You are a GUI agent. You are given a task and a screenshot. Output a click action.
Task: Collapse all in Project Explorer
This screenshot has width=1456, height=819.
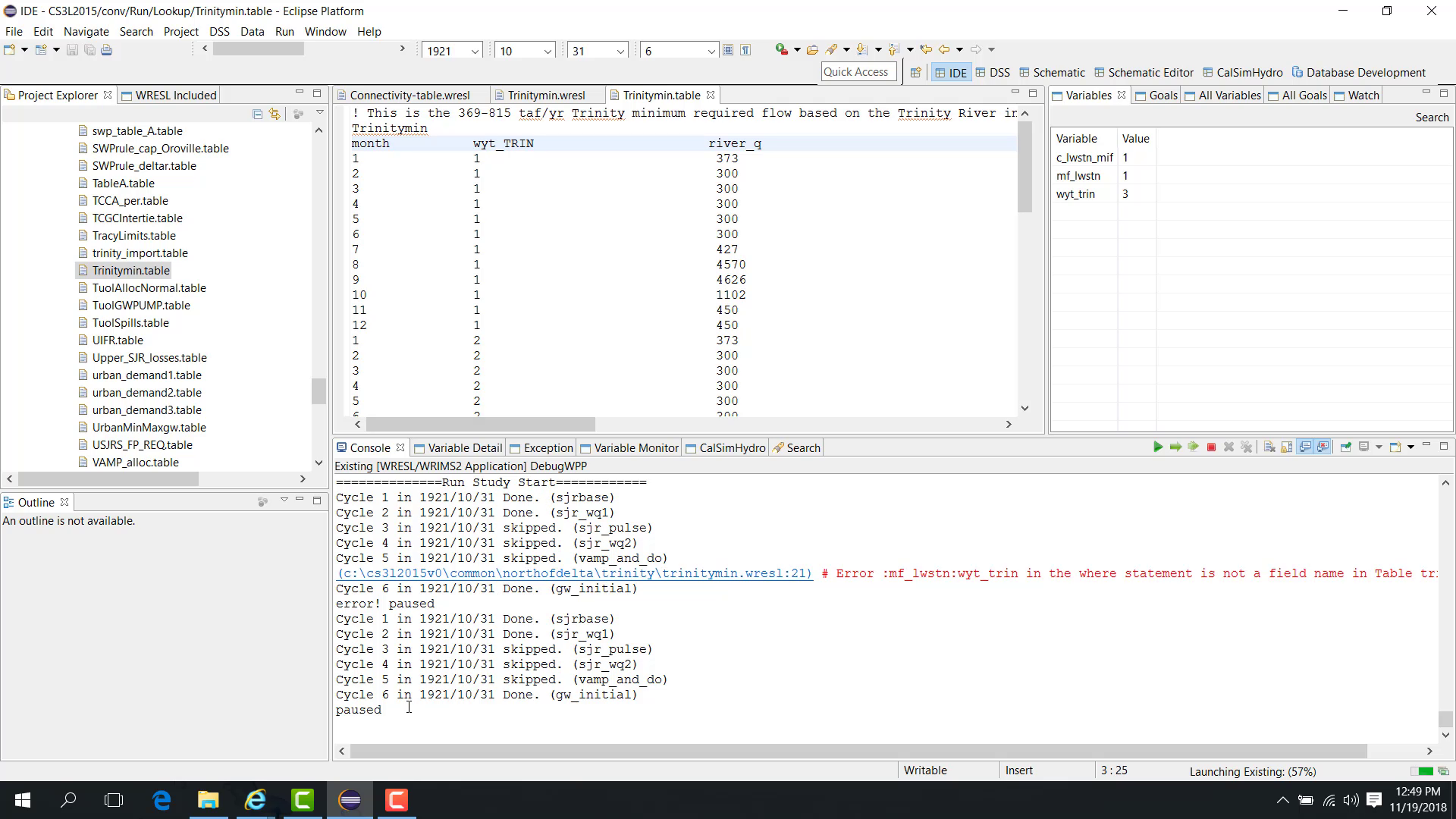click(x=258, y=115)
